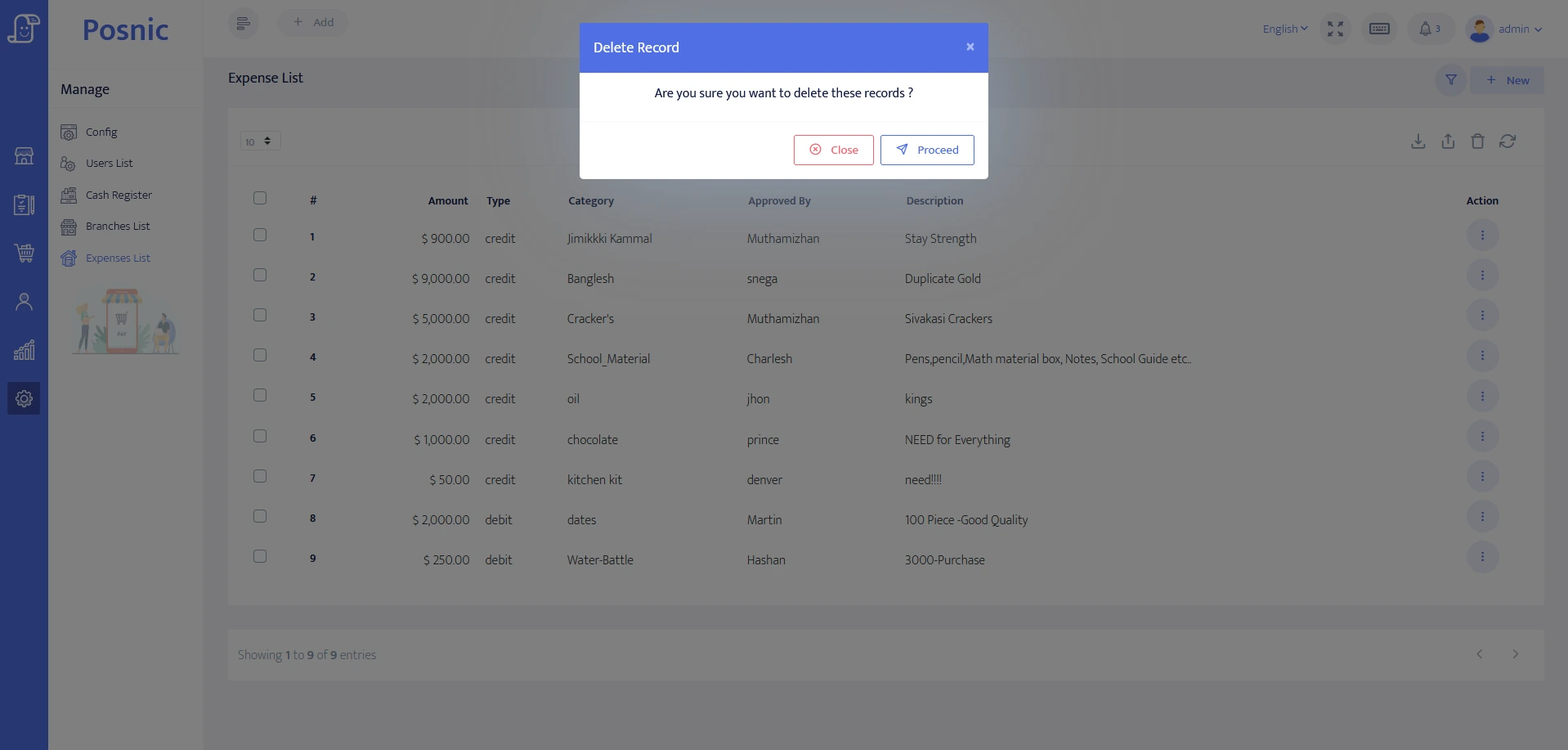1568x750 pixels.
Task: Click the trash delete icon in table toolbar
Action: (x=1477, y=141)
